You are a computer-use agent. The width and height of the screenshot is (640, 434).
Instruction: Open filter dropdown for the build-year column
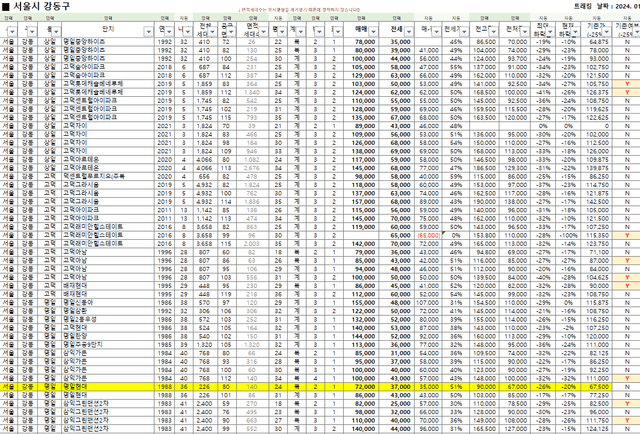[169, 32]
